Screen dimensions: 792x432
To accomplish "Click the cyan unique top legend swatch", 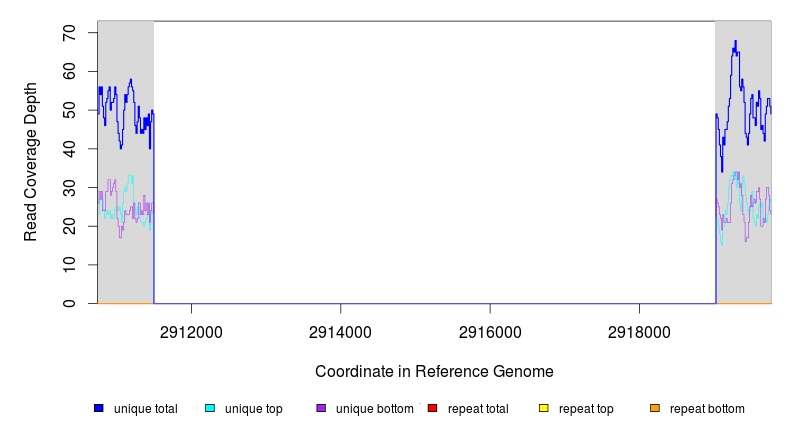I will [210, 409].
